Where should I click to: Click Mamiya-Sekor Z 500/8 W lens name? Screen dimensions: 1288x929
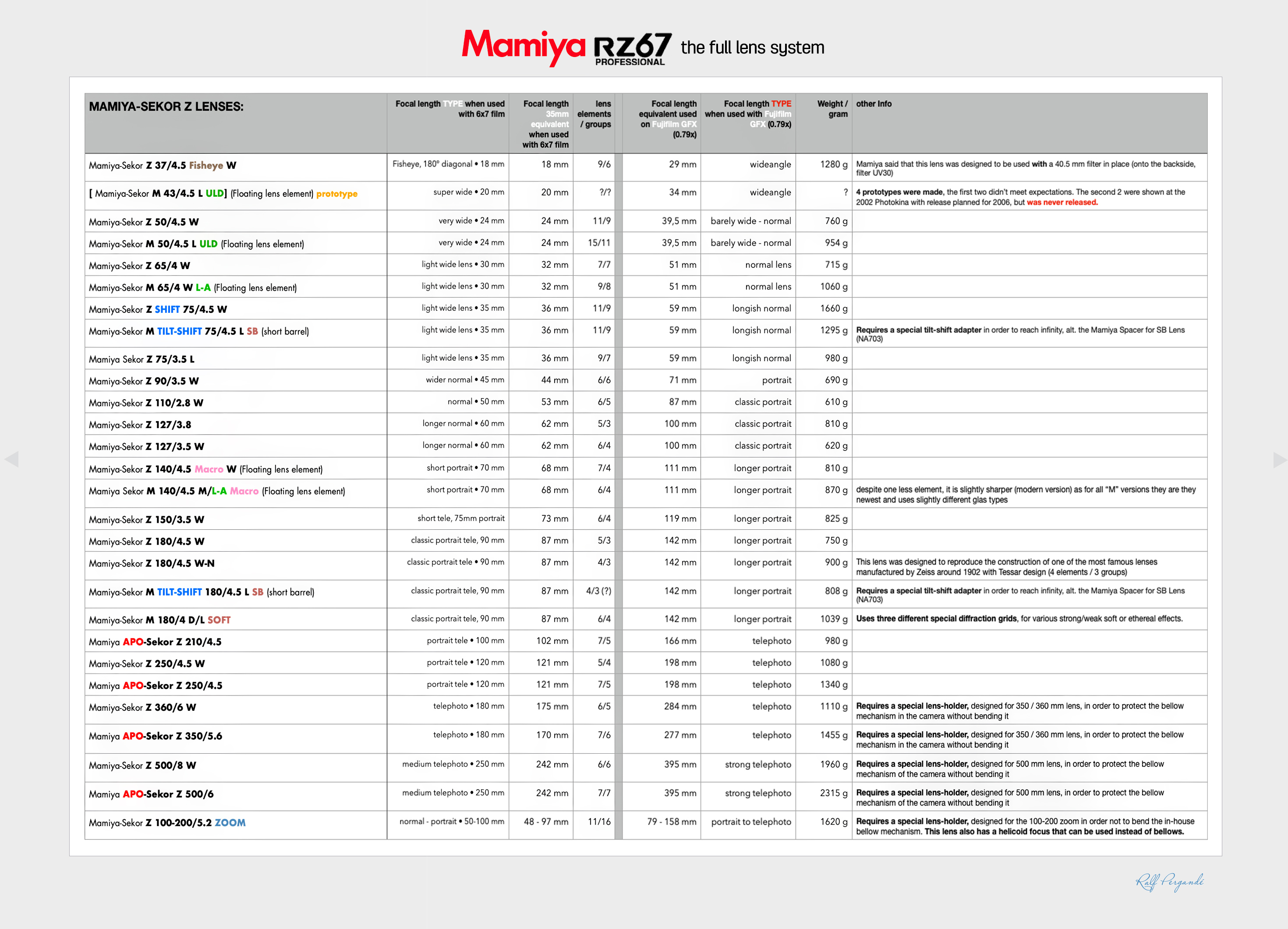(142, 766)
